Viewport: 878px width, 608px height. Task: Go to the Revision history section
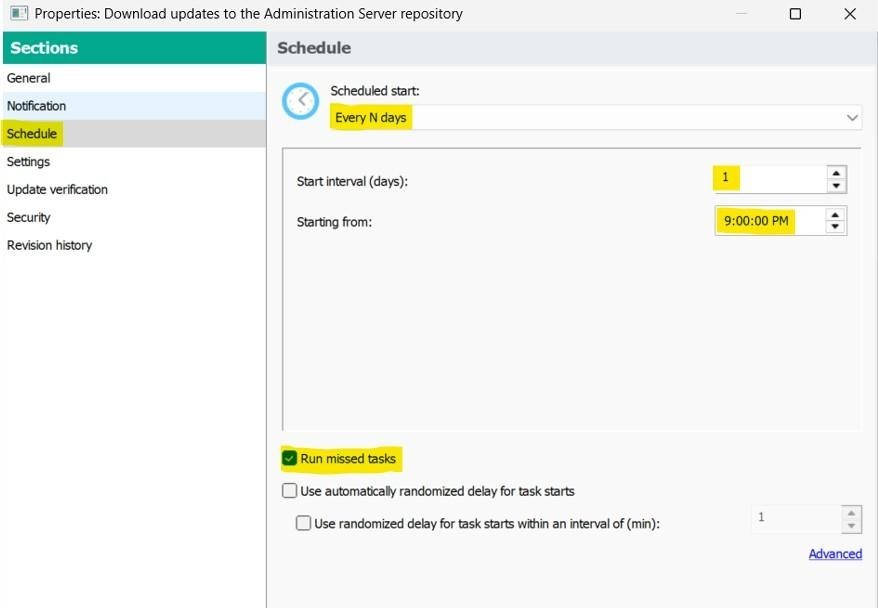pyautogui.click(x=50, y=246)
